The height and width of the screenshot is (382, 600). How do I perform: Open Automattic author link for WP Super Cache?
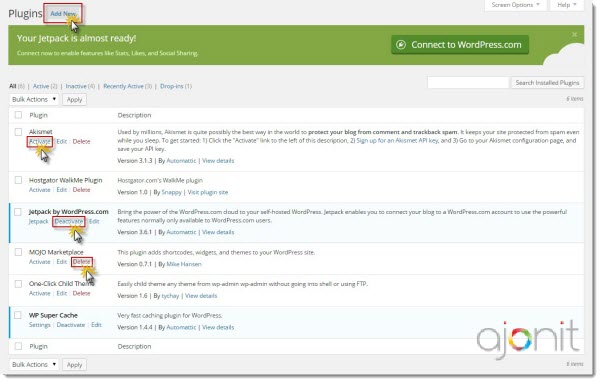point(181,328)
